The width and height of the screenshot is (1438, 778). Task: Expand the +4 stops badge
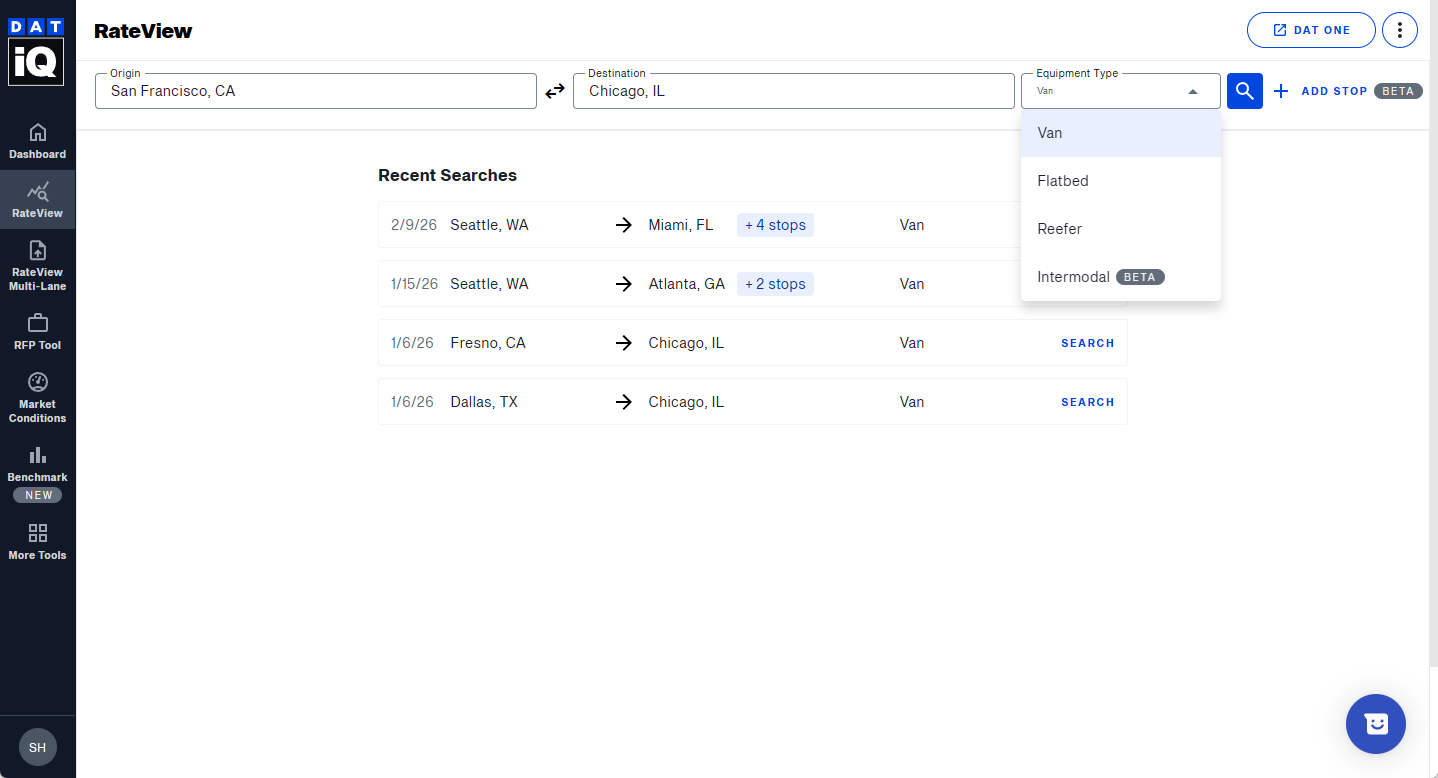click(775, 225)
